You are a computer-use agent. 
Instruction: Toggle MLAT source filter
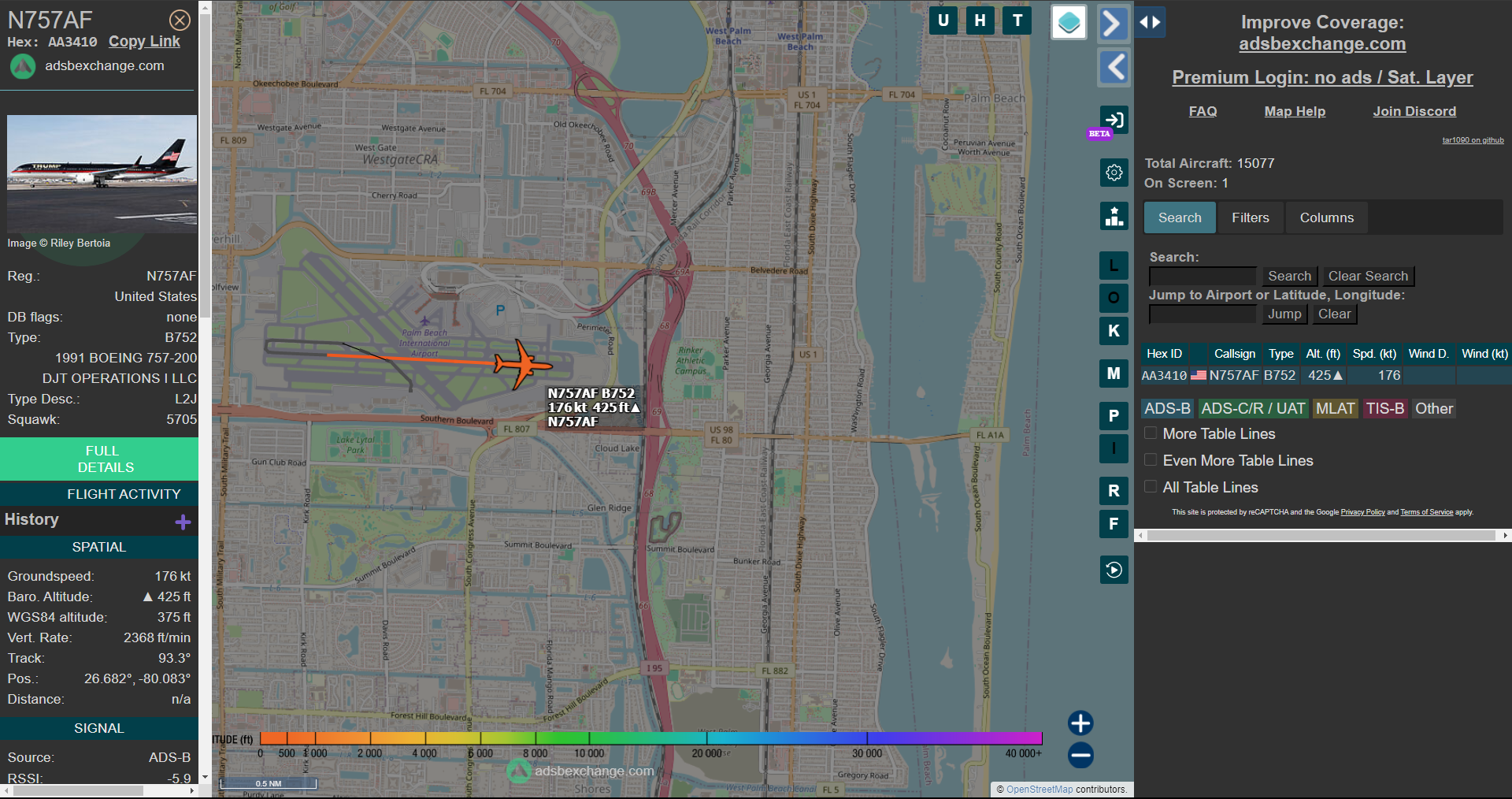(1335, 408)
